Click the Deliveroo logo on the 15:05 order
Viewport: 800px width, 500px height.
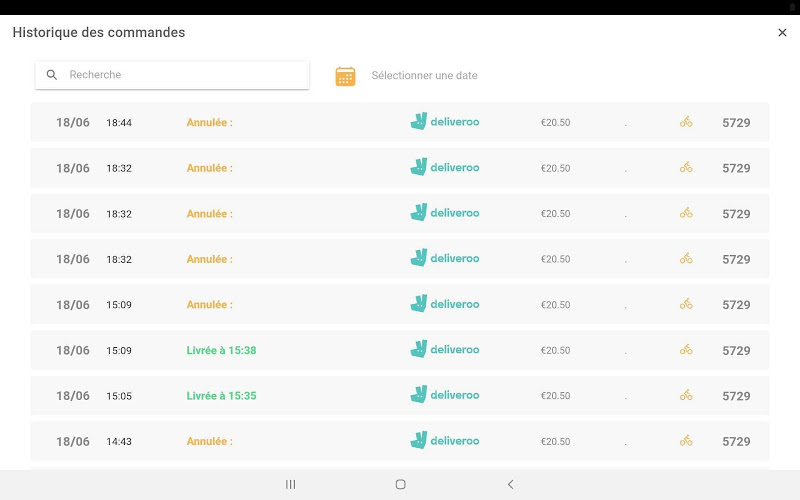coord(445,394)
